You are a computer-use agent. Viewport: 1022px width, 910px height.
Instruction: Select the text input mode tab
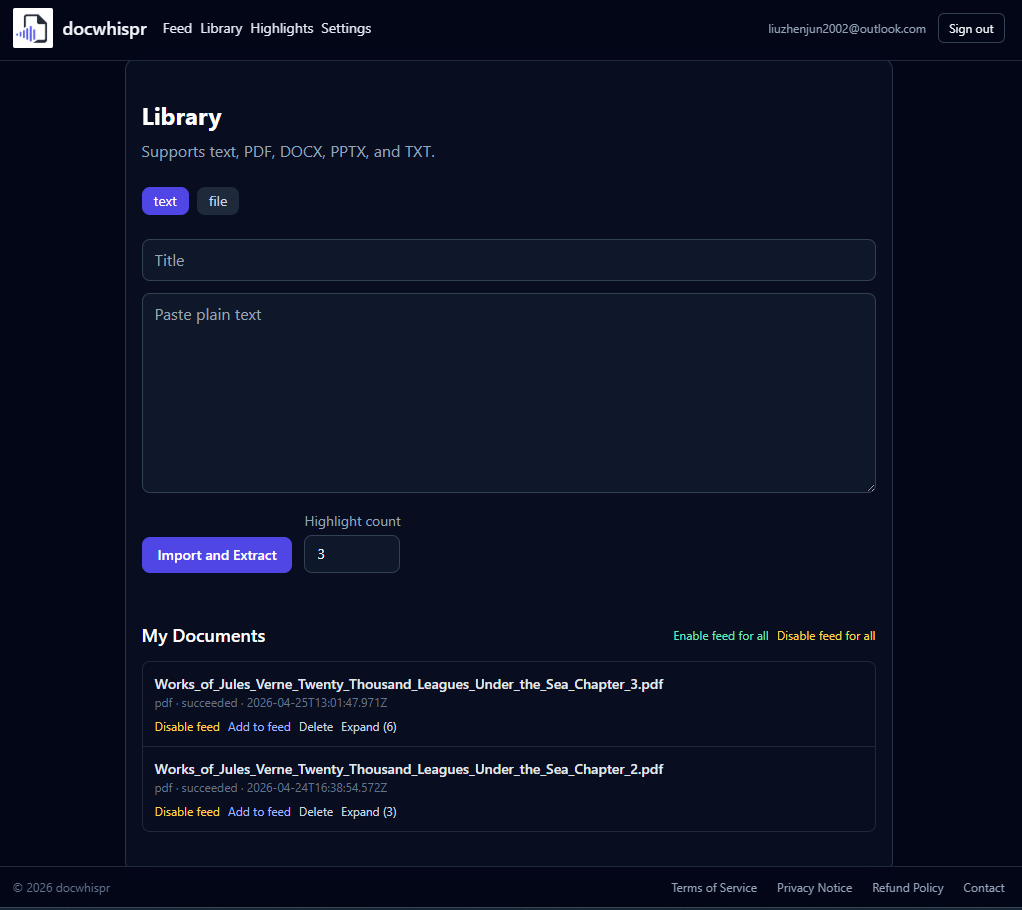pyautogui.click(x=165, y=201)
